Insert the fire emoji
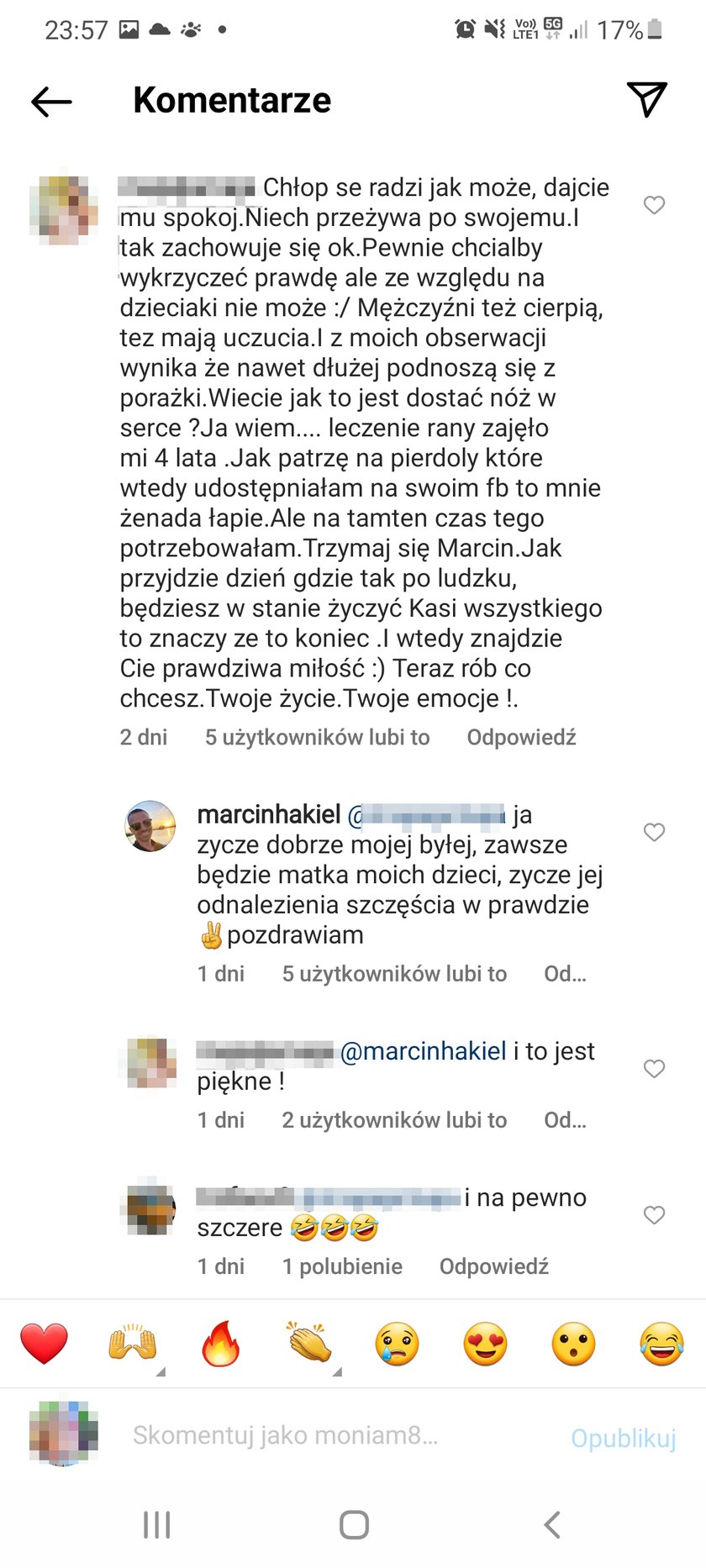Viewport: 706px width, 1568px height. 221,1343
